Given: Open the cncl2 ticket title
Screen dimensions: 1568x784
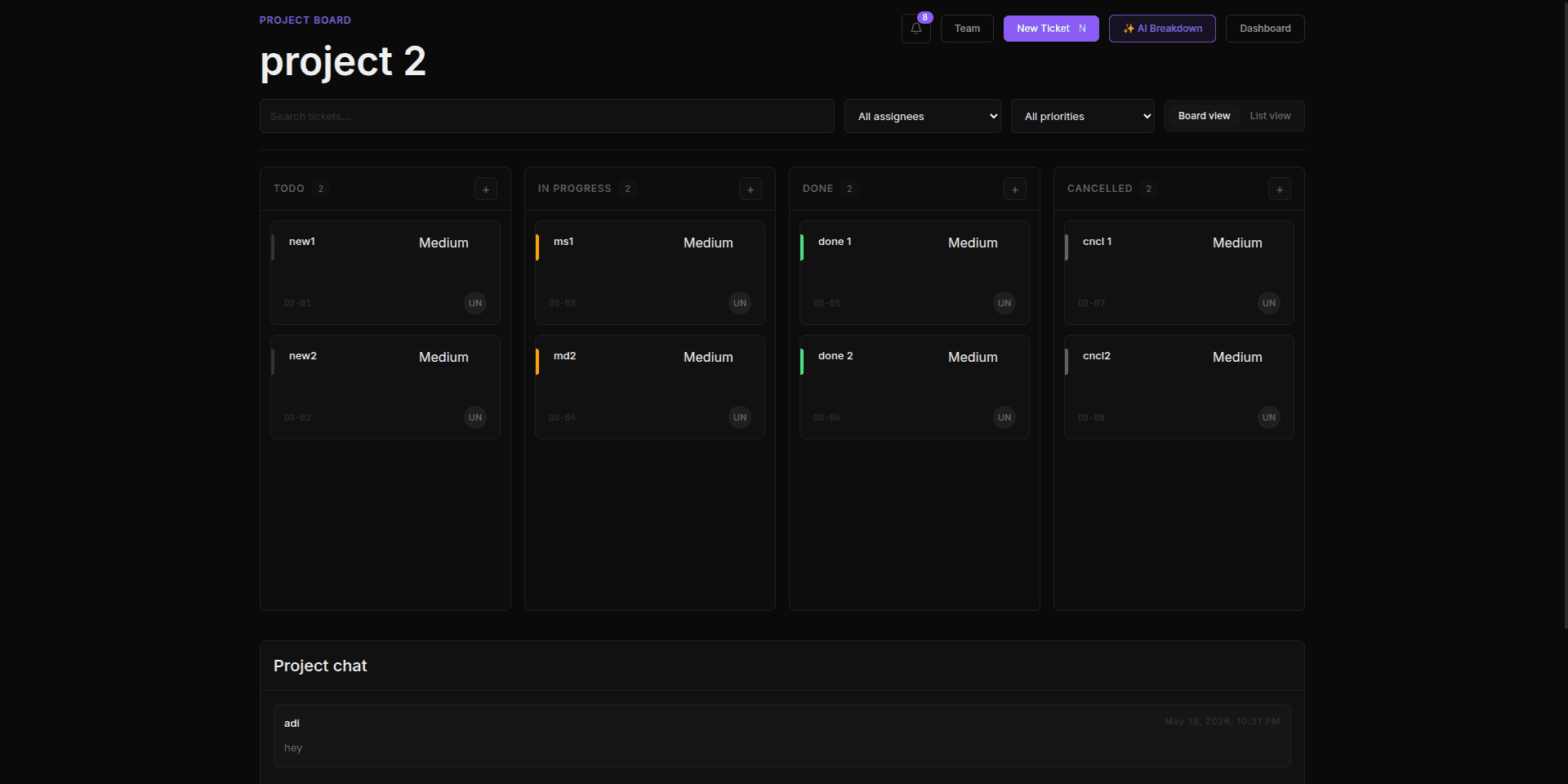Looking at the screenshot, I should click(x=1097, y=356).
